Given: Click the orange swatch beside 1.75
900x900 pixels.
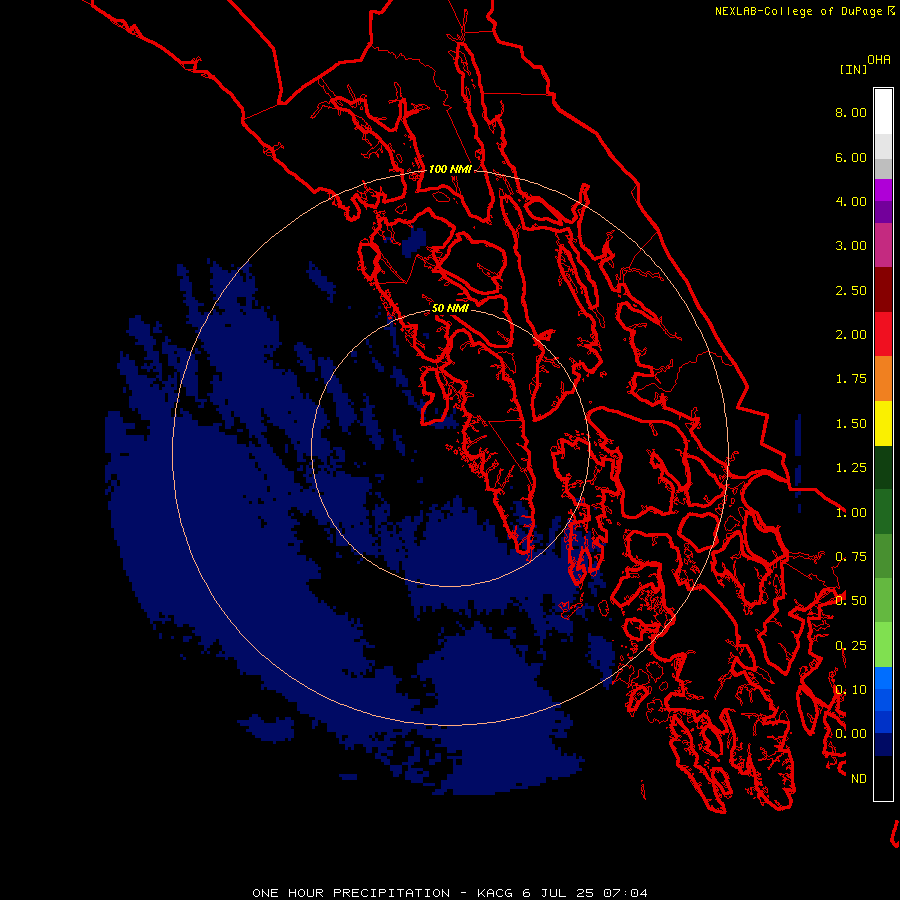Looking at the screenshot, I should 883,379.
